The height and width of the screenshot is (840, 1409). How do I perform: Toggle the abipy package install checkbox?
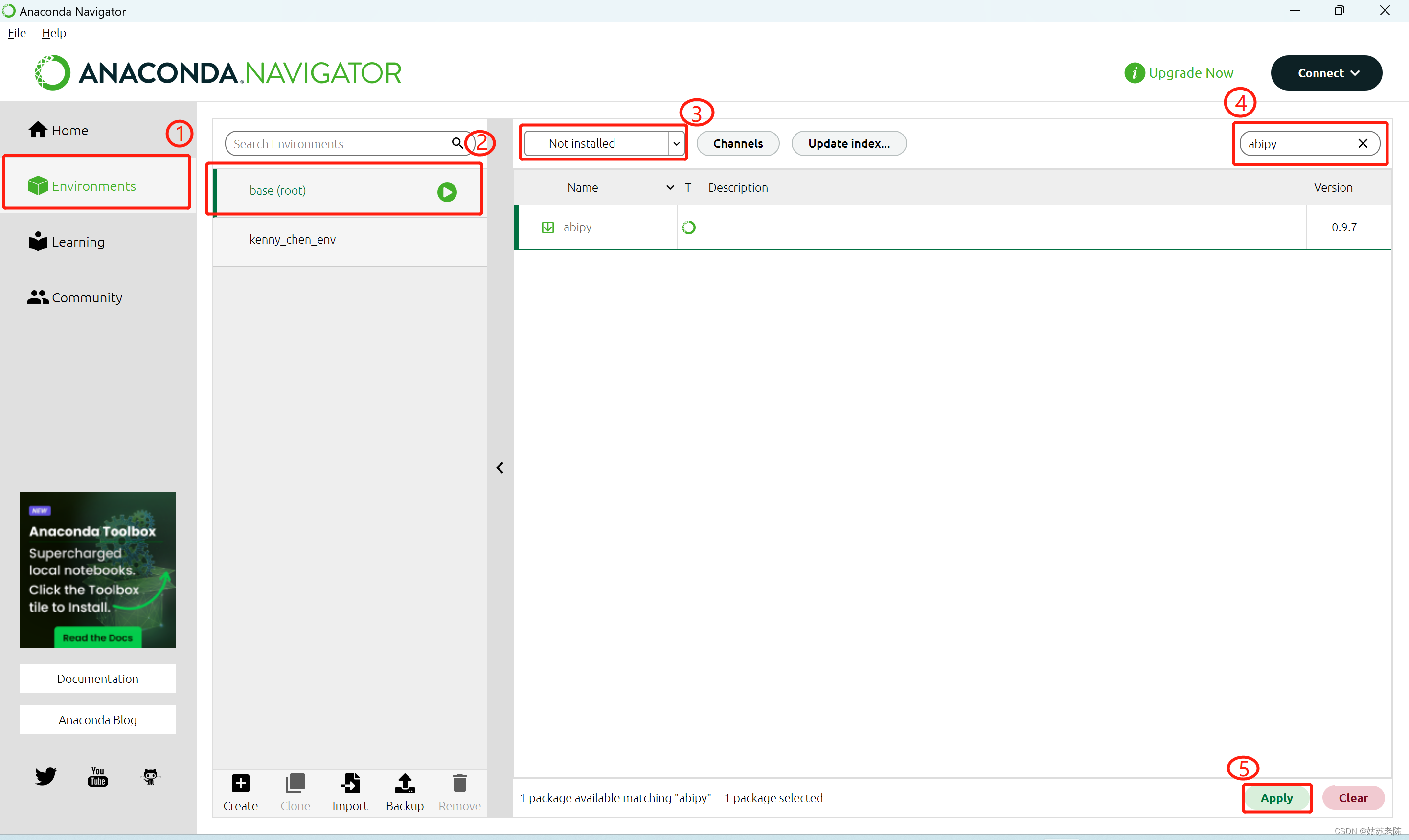point(548,227)
